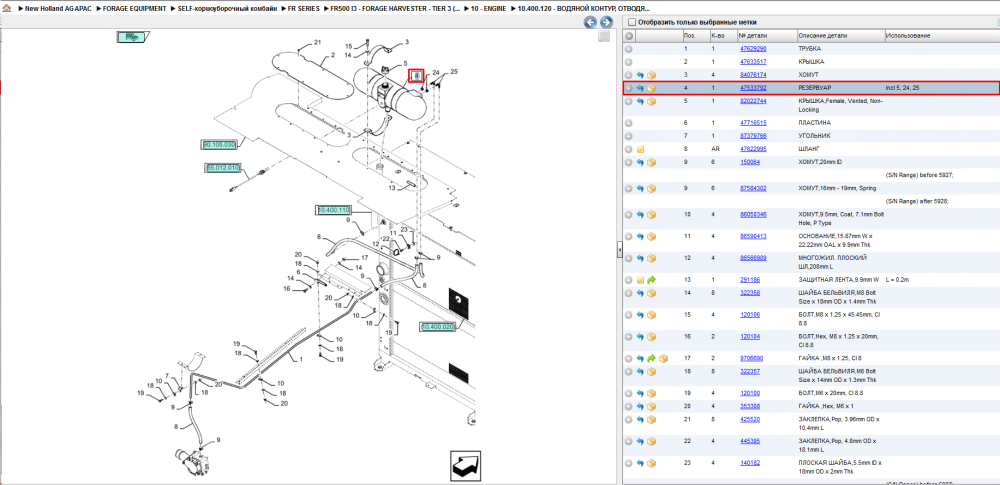Click box icon for part 86050346

point(652,214)
